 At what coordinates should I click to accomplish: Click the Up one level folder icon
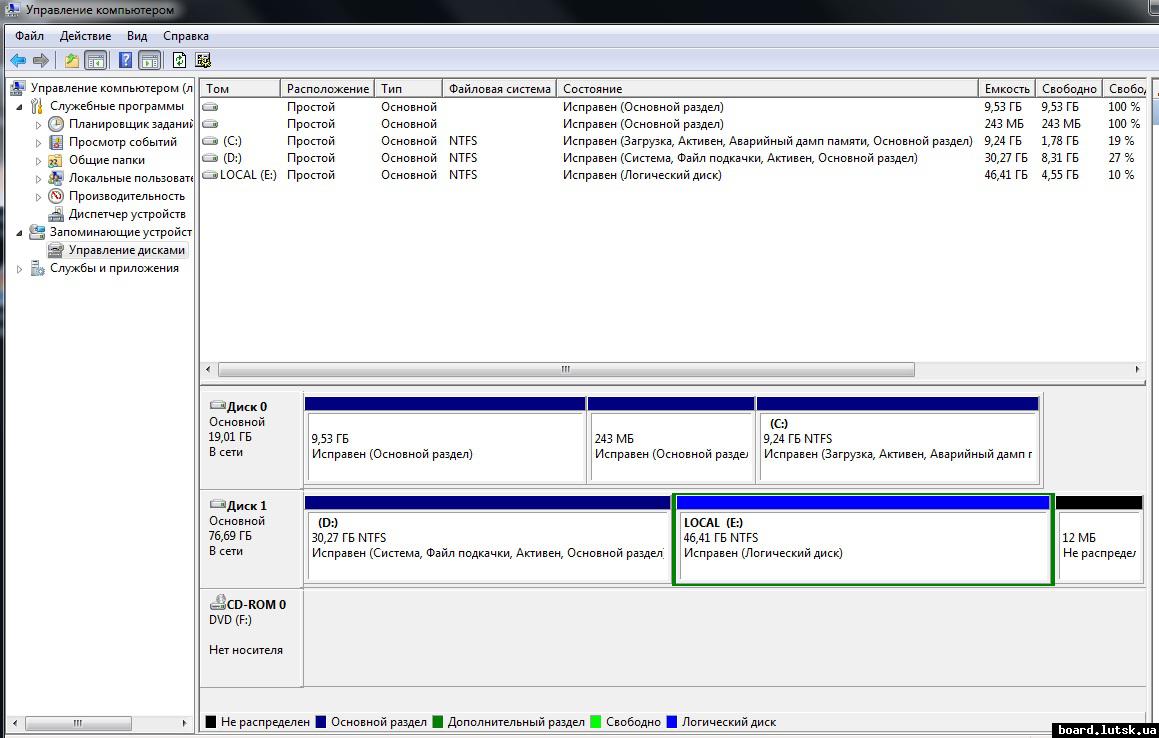[72, 60]
